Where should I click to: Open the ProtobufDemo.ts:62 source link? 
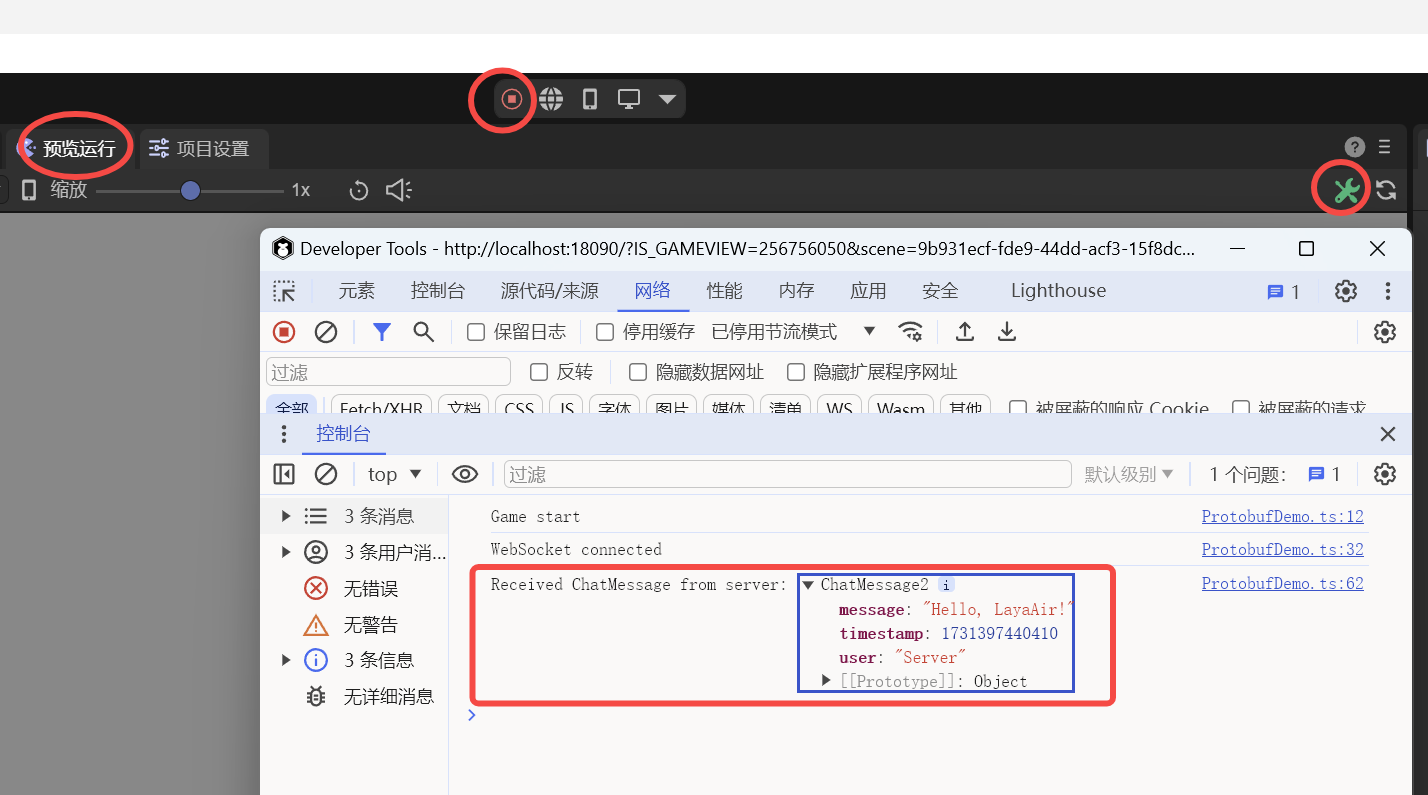click(1282, 583)
